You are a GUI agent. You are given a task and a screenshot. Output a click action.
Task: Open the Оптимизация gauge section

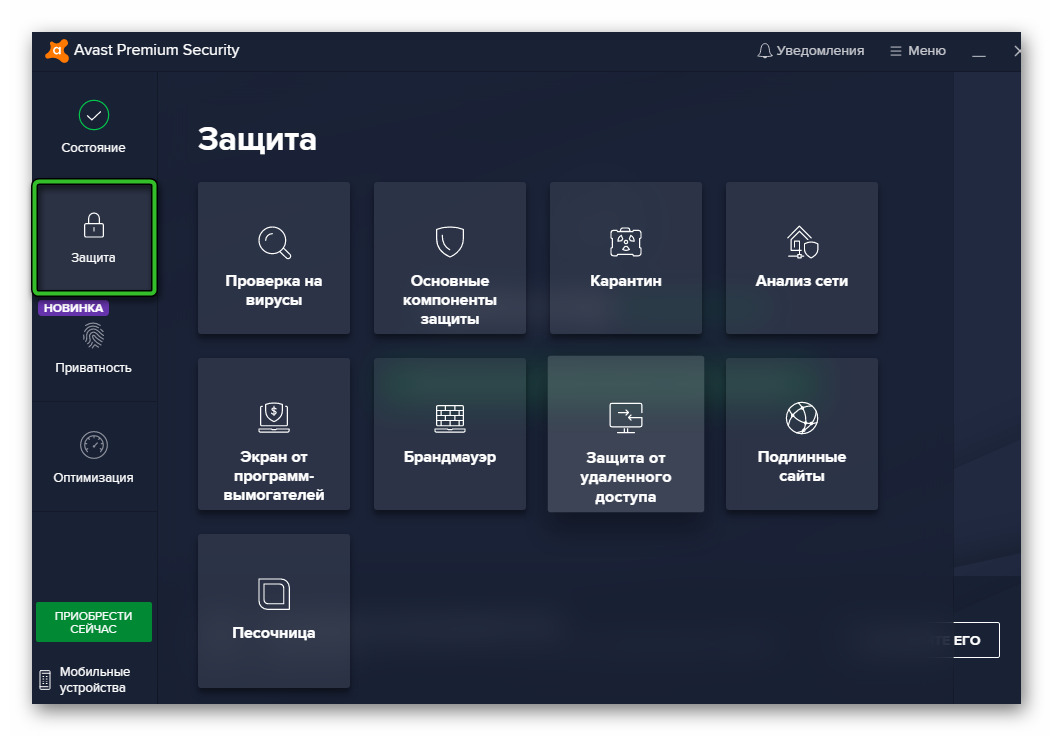[x=93, y=457]
